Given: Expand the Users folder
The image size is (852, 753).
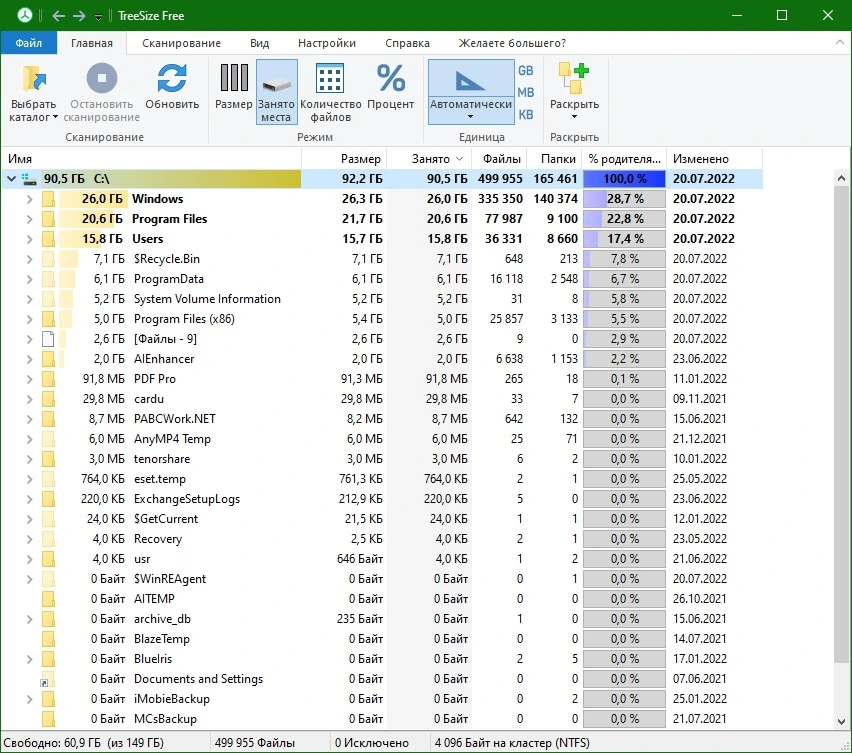Looking at the screenshot, I should (29, 239).
